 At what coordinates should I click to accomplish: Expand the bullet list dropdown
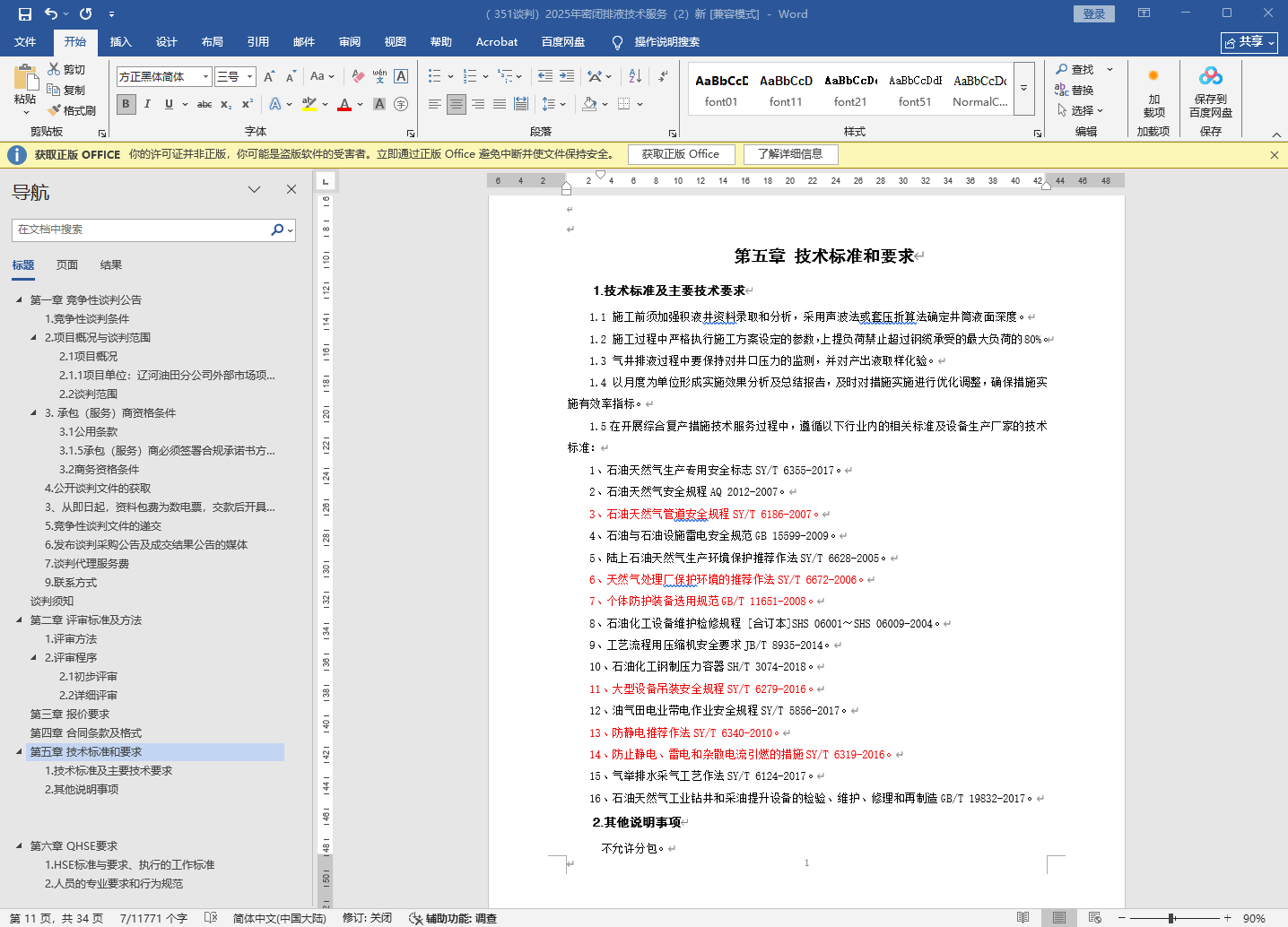click(x=450, y=76)
